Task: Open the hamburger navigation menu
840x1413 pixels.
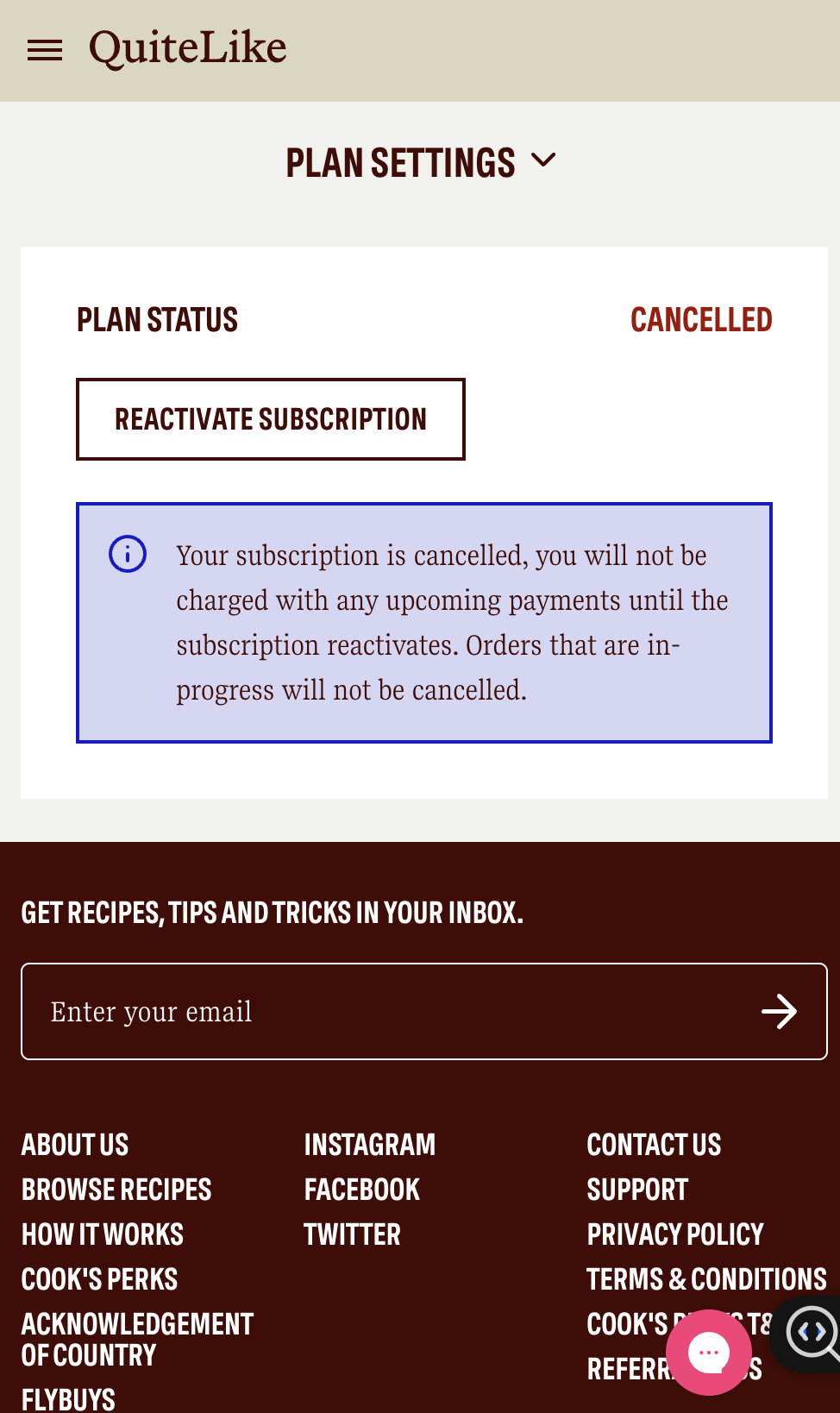Action: click(x=45, y=50)
